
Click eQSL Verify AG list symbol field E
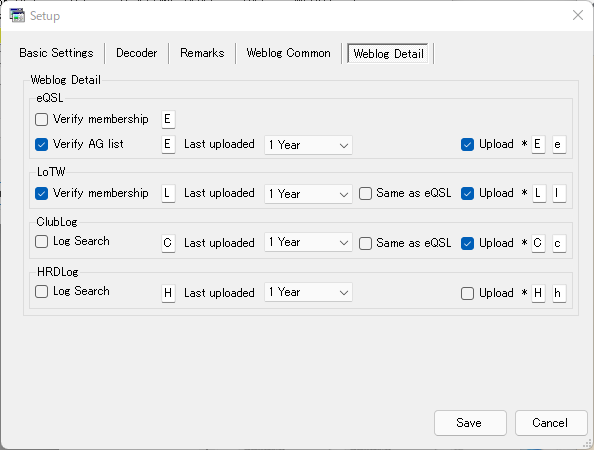click(168, 144)
